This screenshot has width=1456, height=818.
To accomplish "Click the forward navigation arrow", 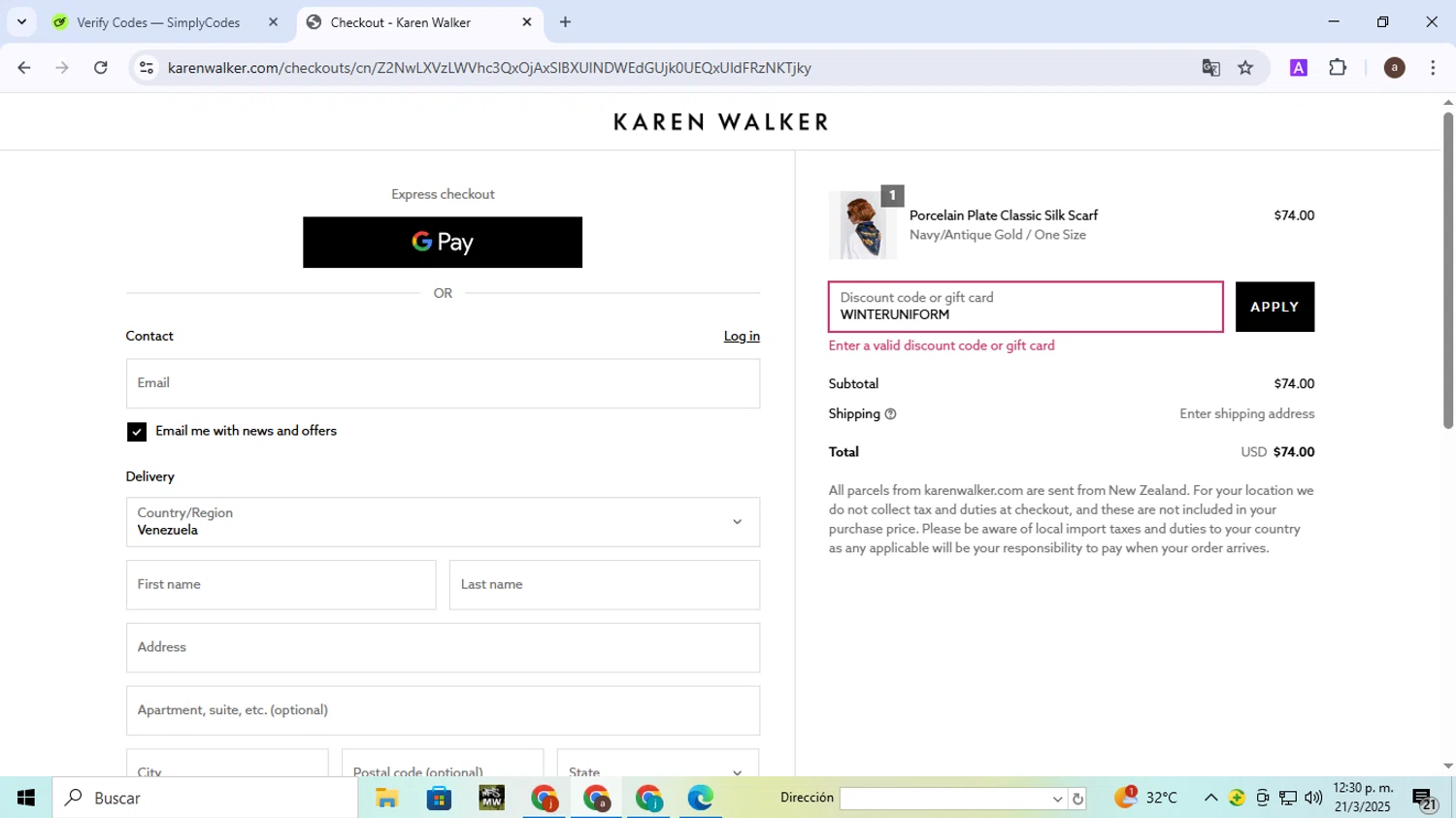I will tap(62, 68).
